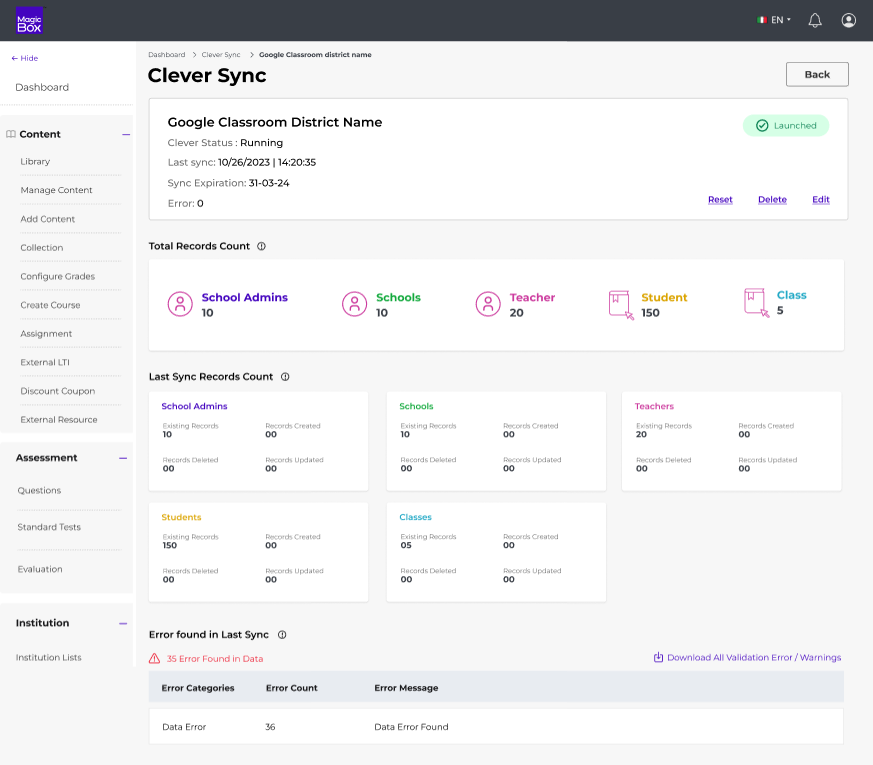Viewport: 873px width, 765px height.
Task: Open Collection in the sidebar
Action: coord(42,248)
